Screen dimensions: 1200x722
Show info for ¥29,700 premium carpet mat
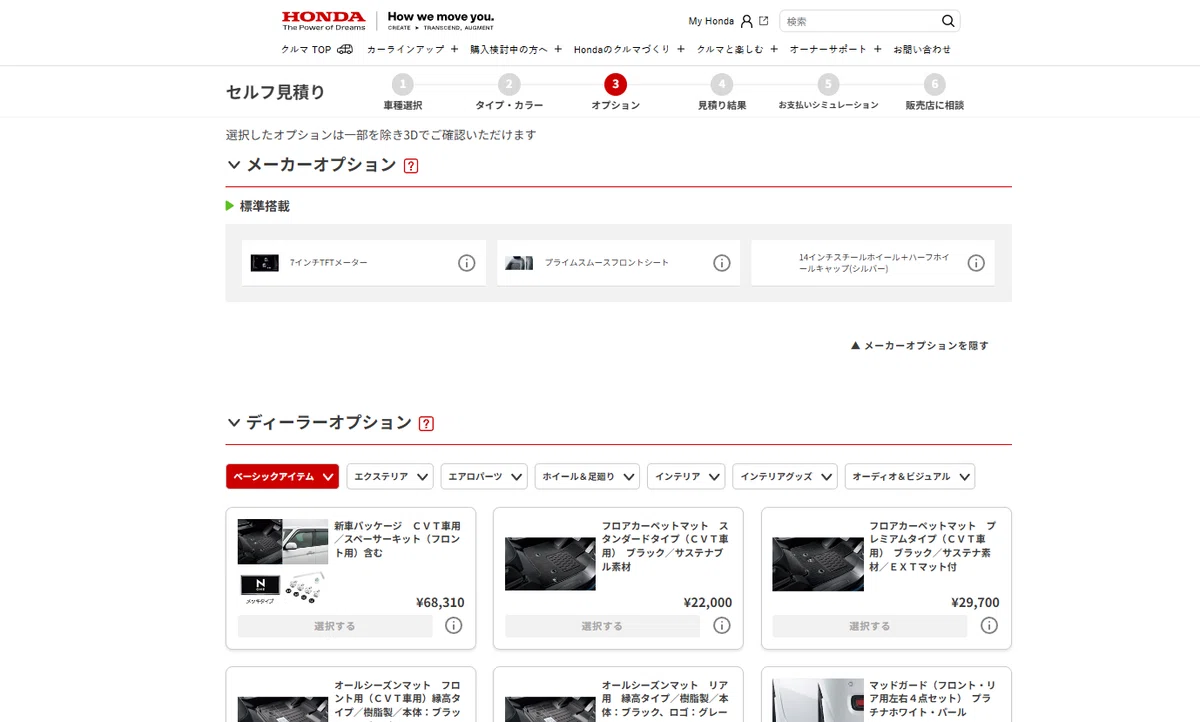989,626
